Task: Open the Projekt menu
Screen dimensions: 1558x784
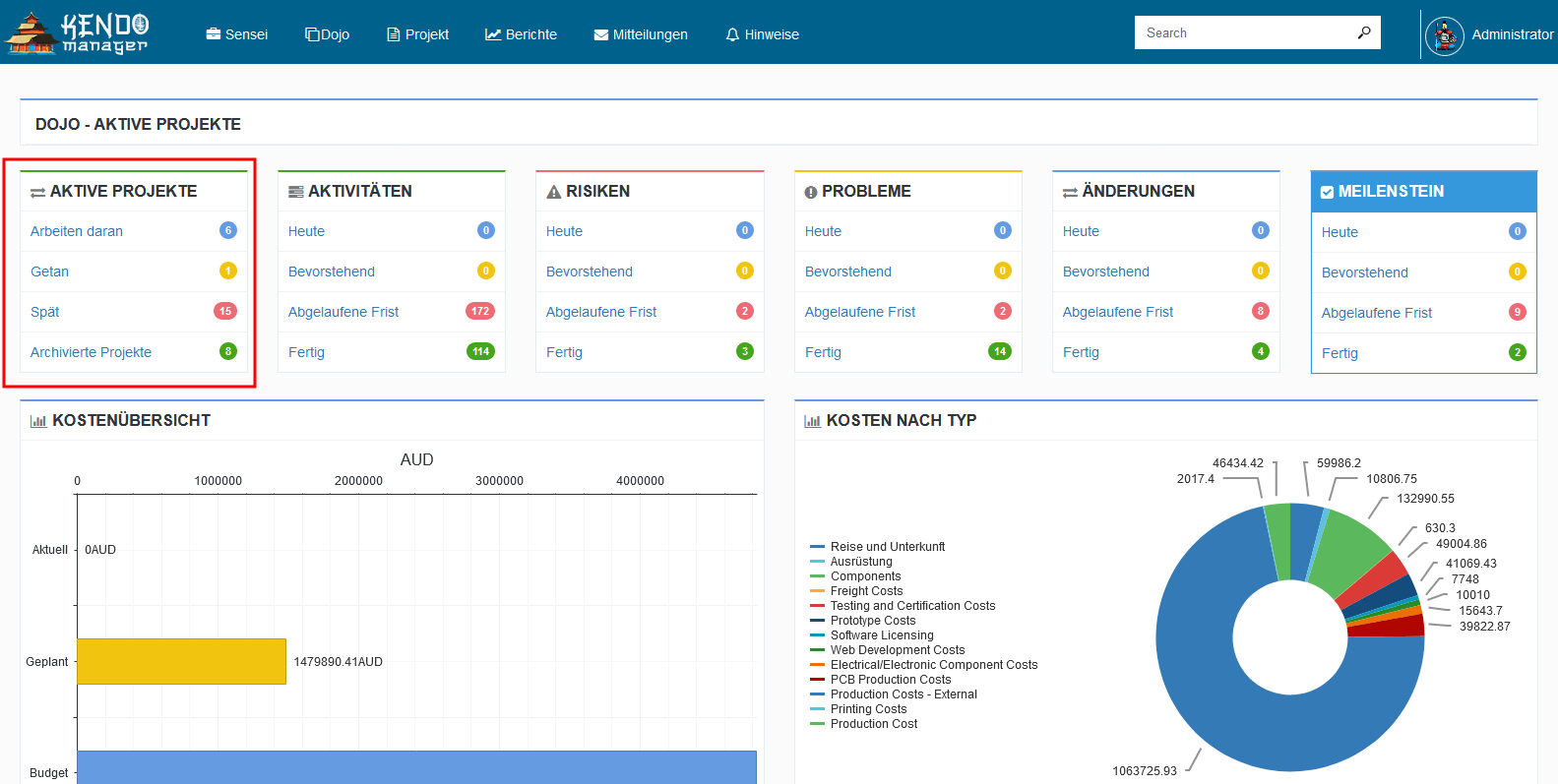Action: point(417,34)
